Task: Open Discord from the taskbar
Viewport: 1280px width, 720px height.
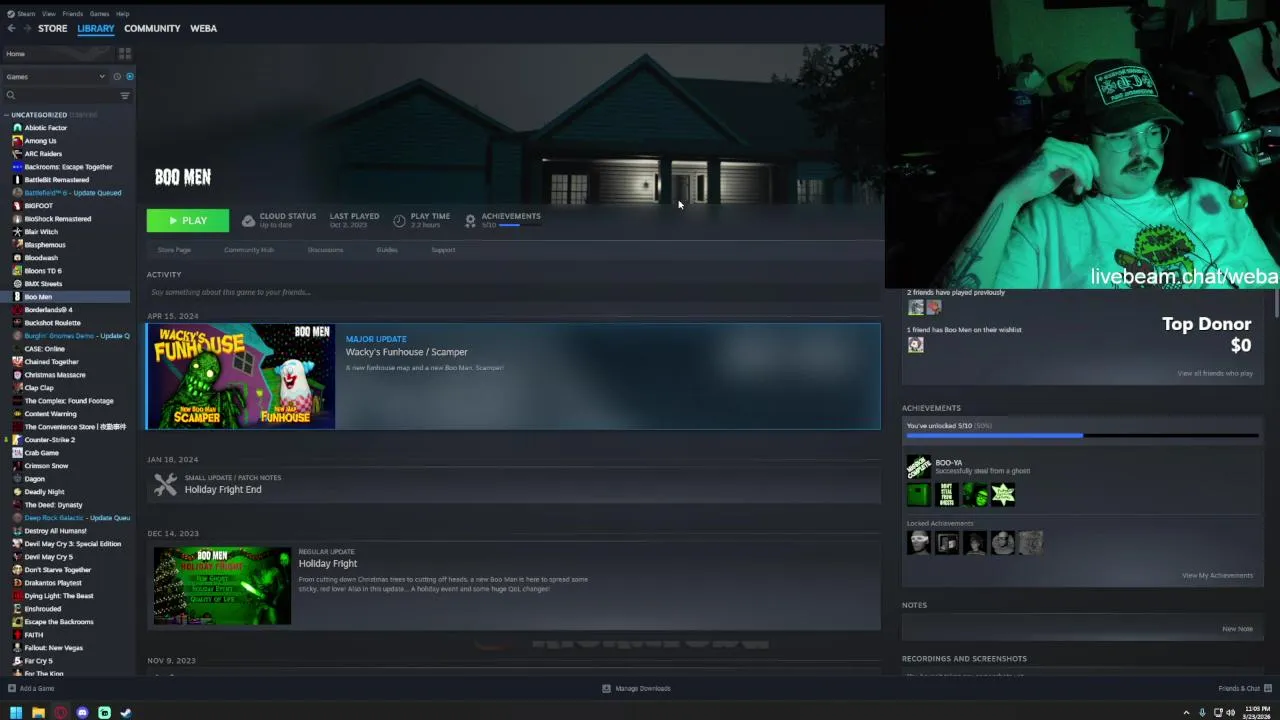Action: [82, 713]
